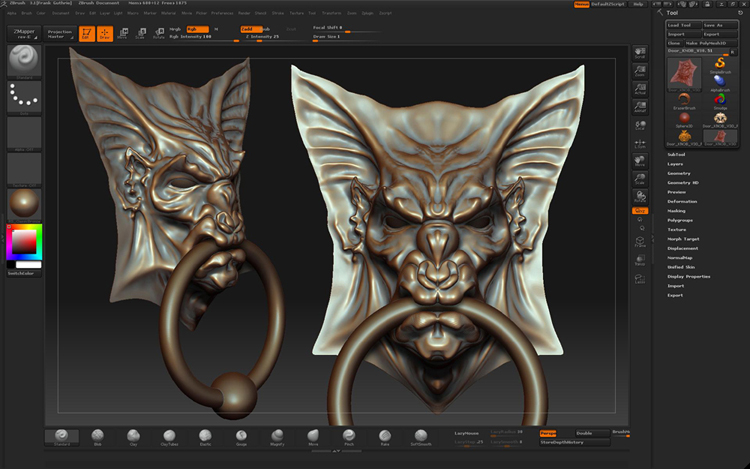Open the Dots stroke type selector
750x469 pixels.
[x=24, y=97]
